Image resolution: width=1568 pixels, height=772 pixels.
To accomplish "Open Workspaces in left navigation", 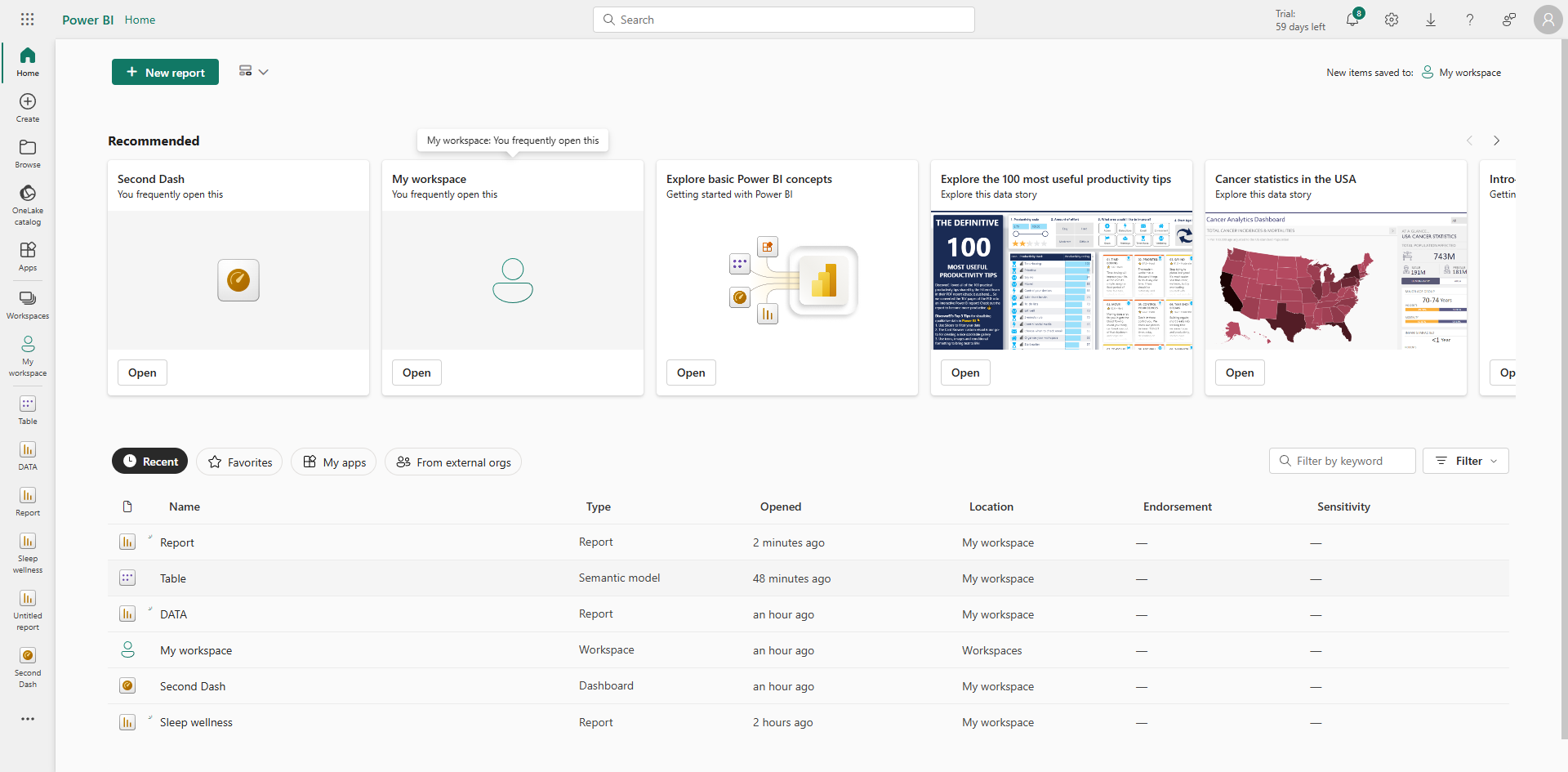I will click(x=28, y=304).
